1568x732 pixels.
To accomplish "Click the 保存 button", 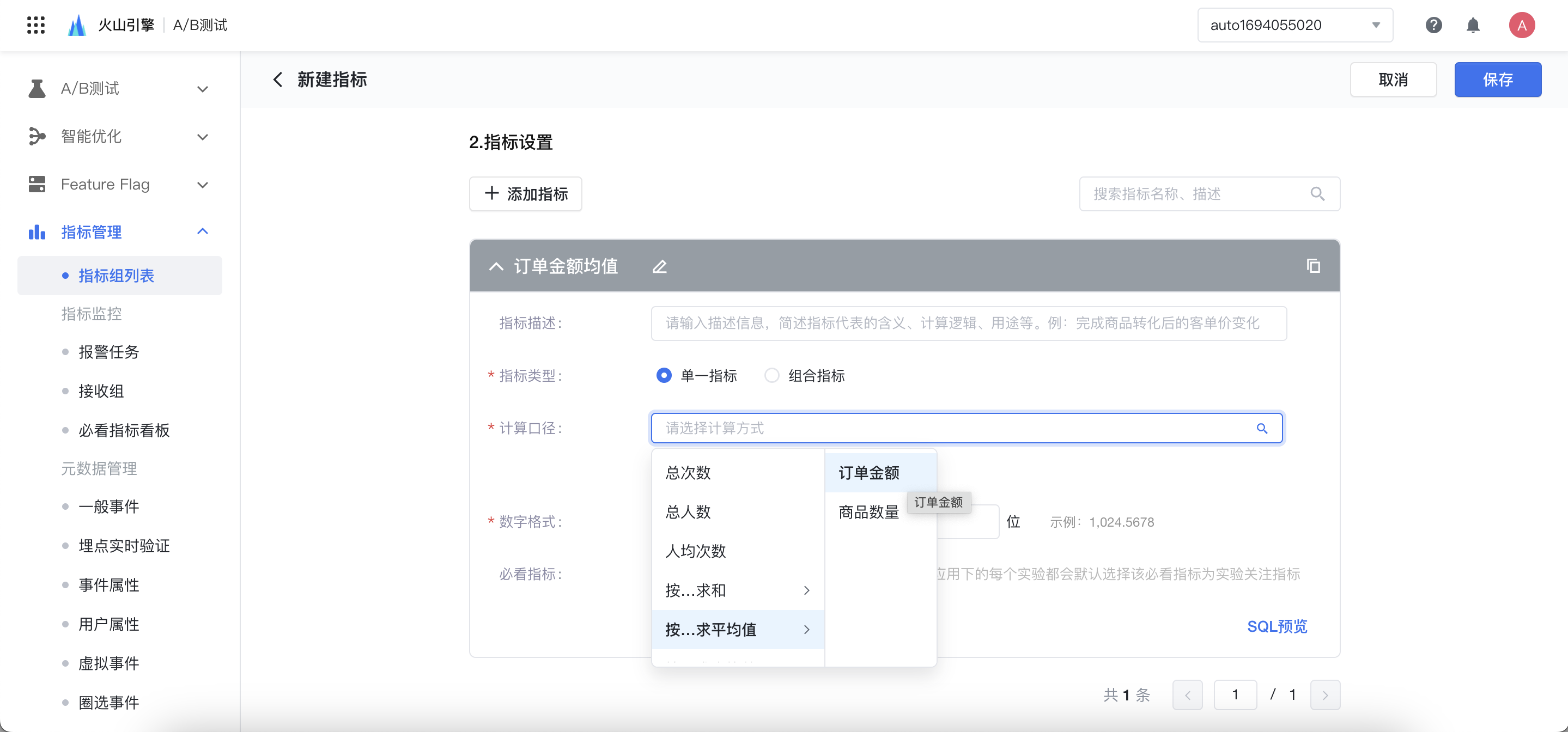I will [1497, 80].
